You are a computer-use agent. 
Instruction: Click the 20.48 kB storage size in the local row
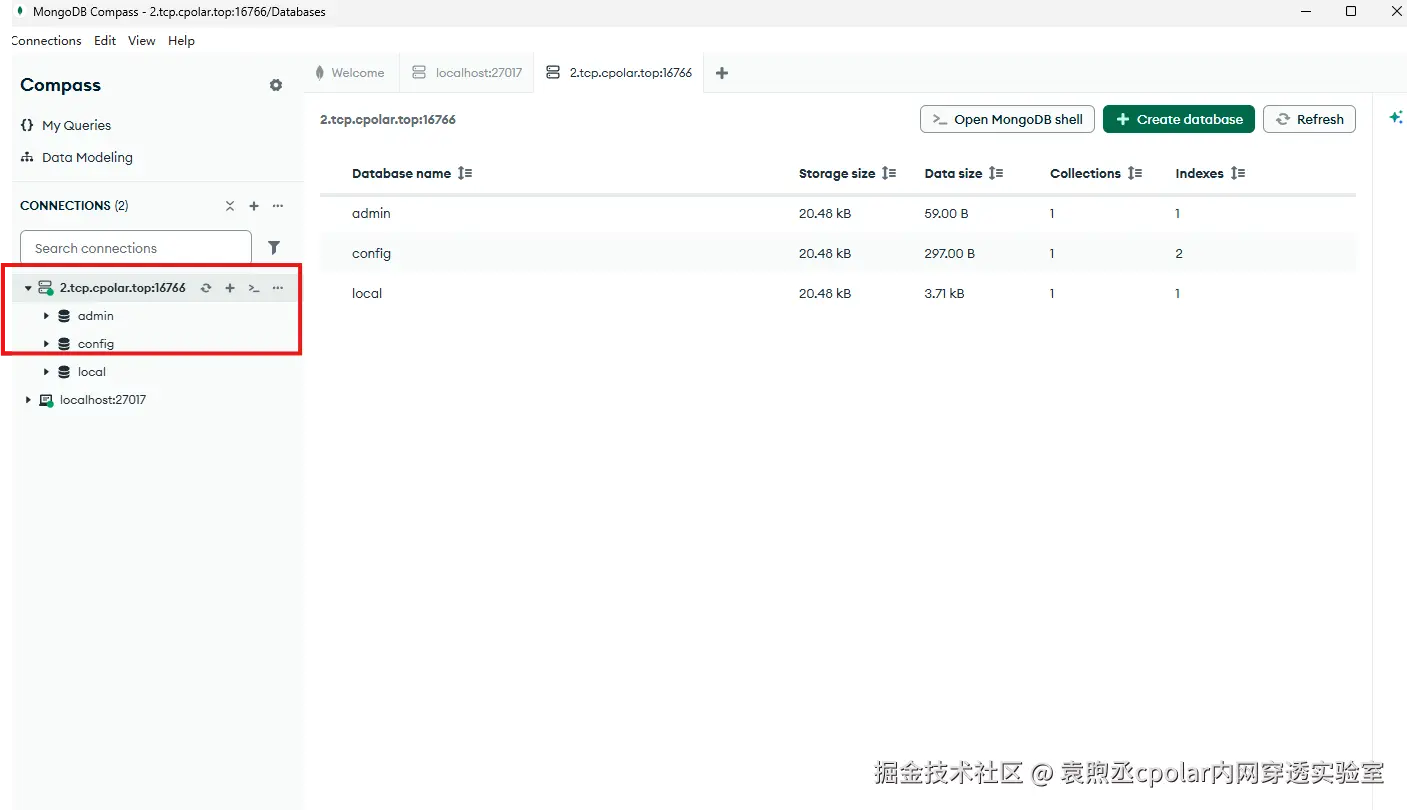[x=825, y=293]
